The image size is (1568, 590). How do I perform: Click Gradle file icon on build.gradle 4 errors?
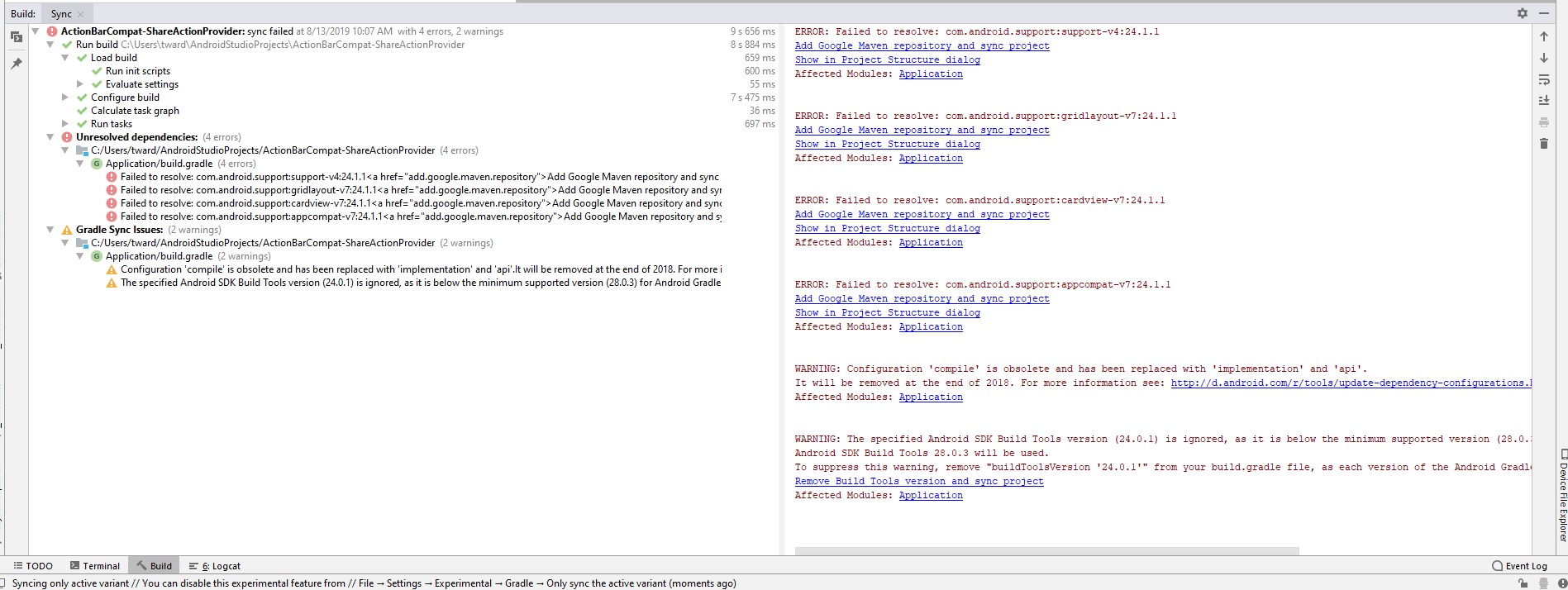(97, 164)
